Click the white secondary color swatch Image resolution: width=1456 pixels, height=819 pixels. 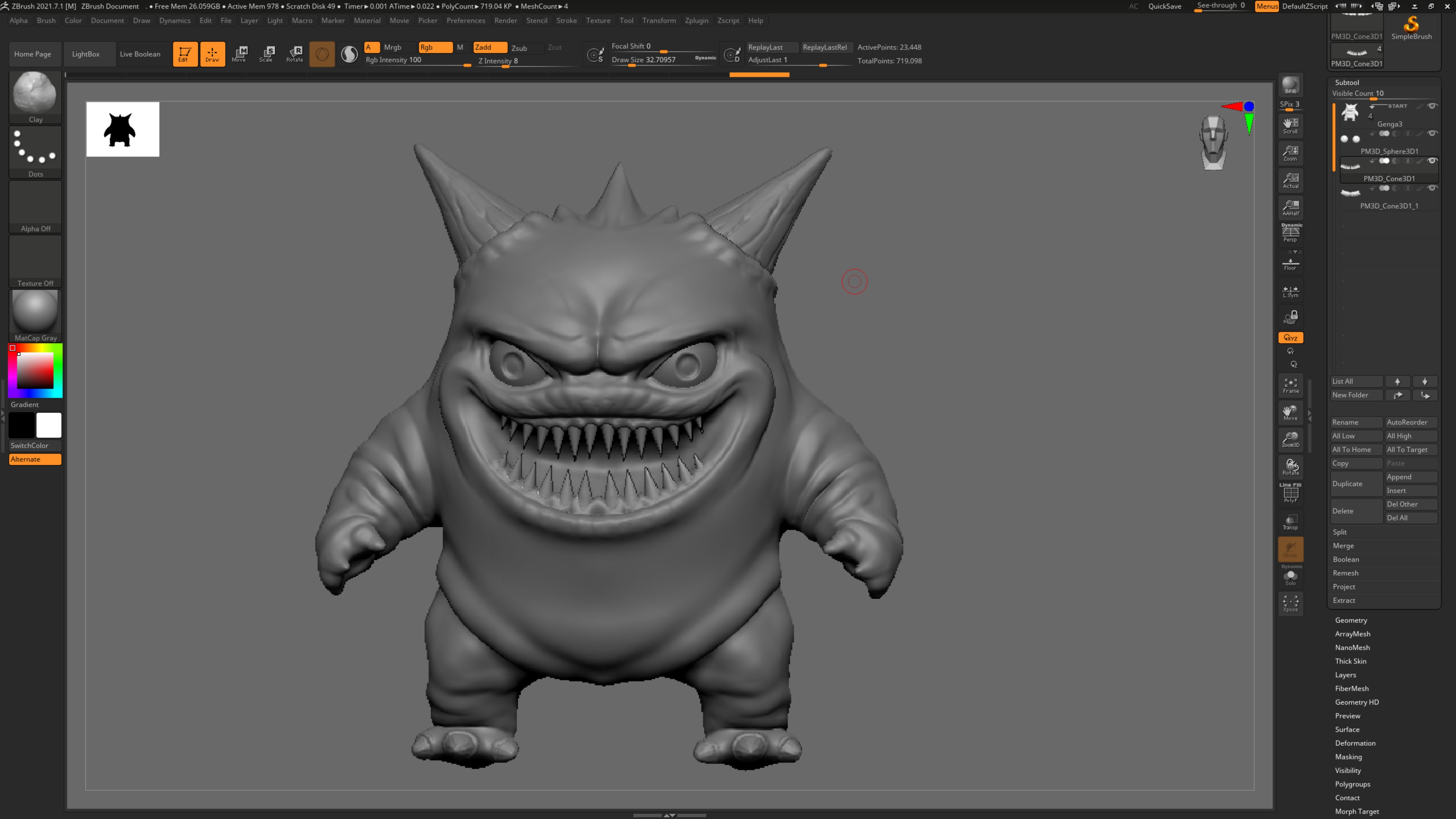tap(49, 425)
